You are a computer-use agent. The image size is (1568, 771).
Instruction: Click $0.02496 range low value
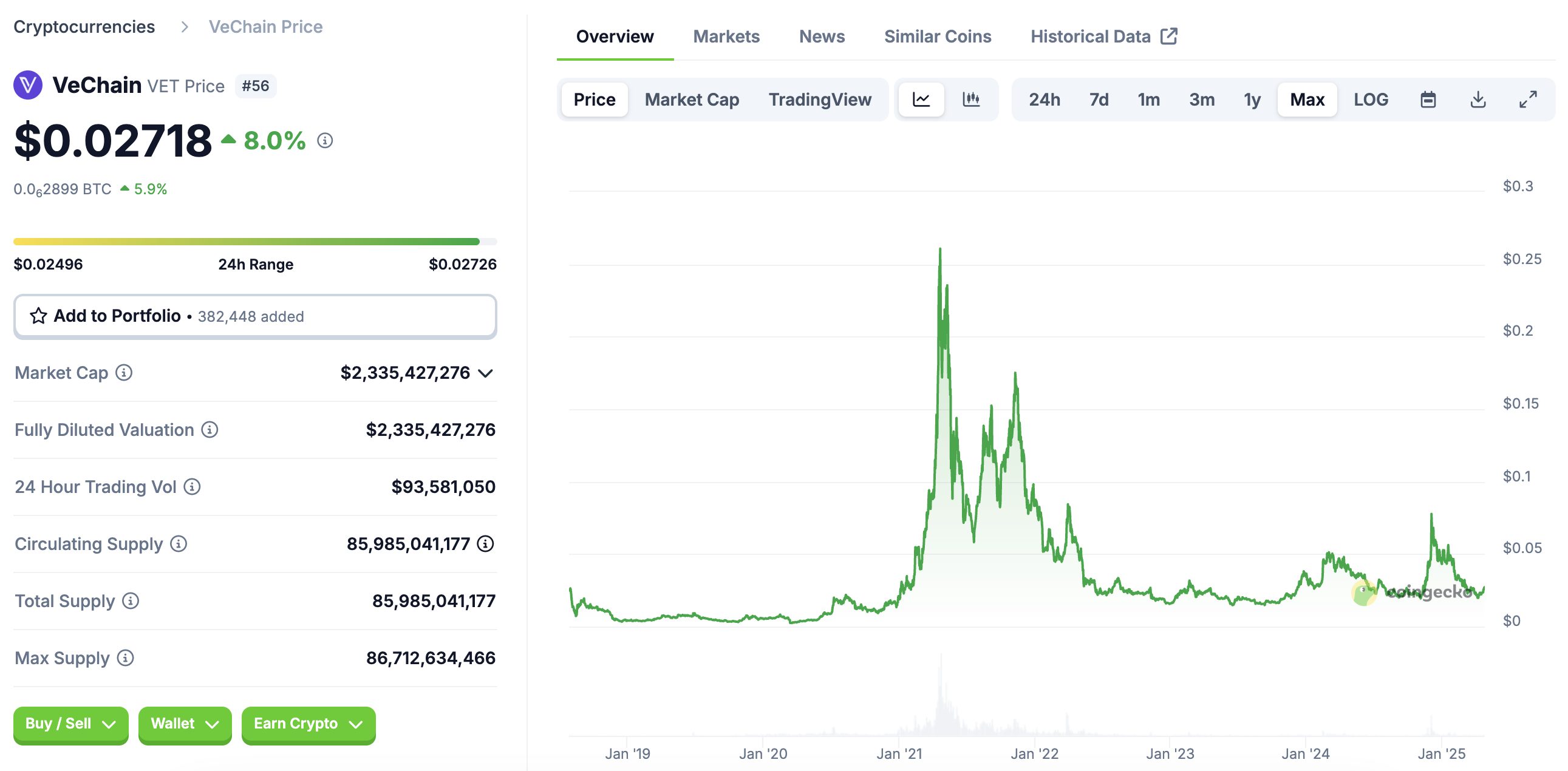(48, 264)
